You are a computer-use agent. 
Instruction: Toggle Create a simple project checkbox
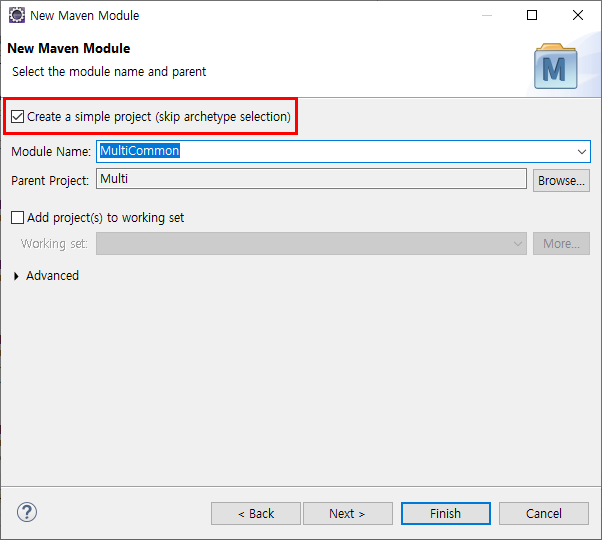pos(18,117)
